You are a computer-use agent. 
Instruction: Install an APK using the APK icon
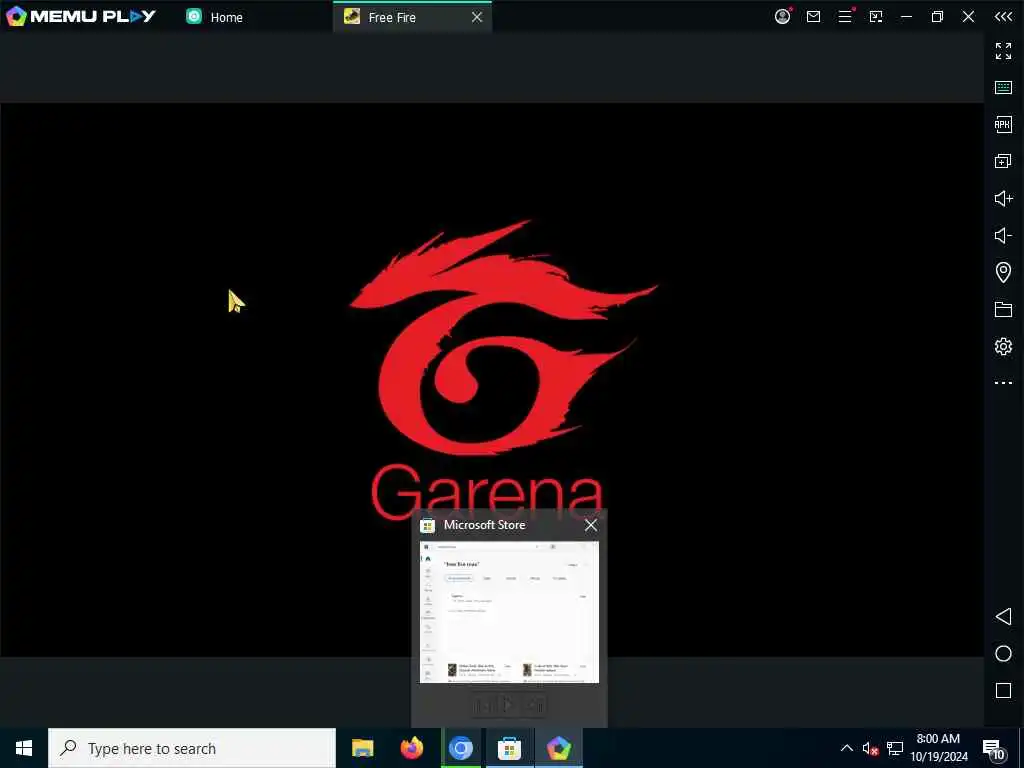tap(1003, 124)
